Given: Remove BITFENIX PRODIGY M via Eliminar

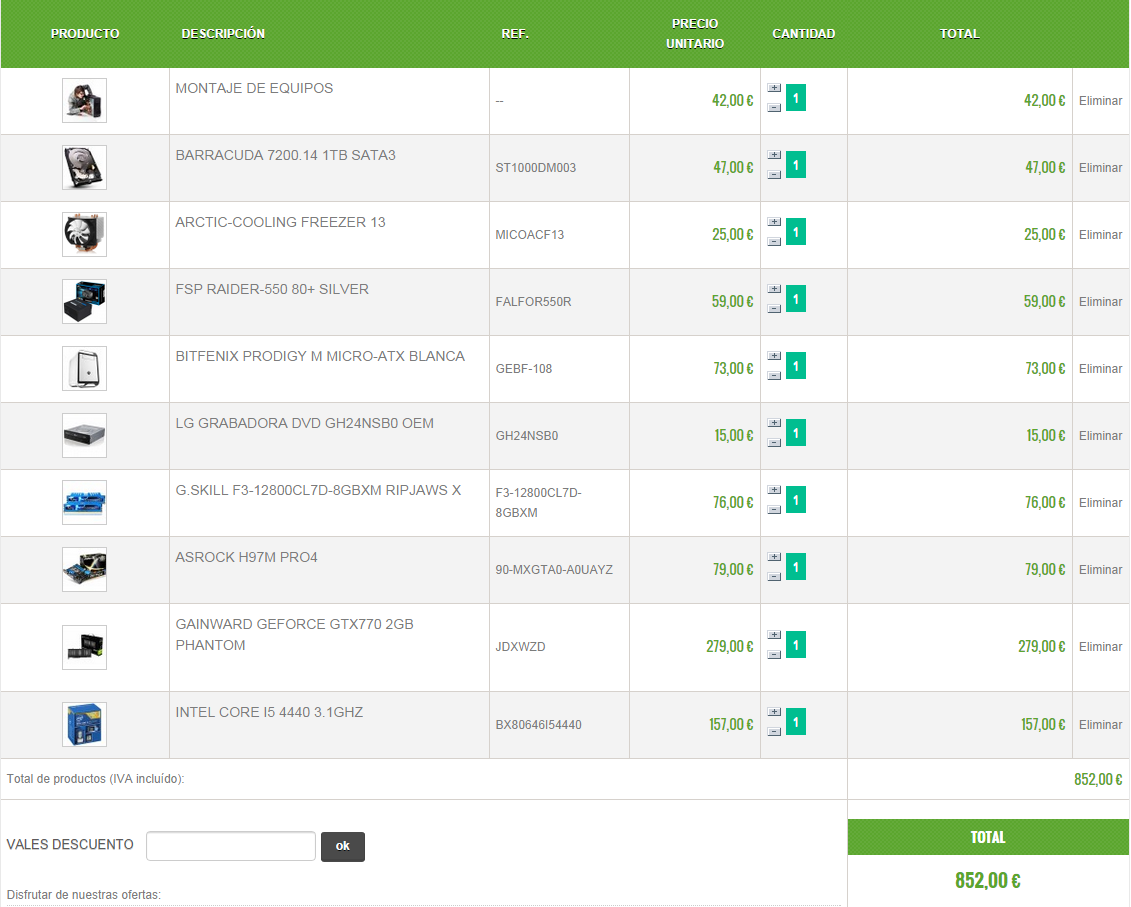Looking at the screenshot, I should [x=1100, y=369].
